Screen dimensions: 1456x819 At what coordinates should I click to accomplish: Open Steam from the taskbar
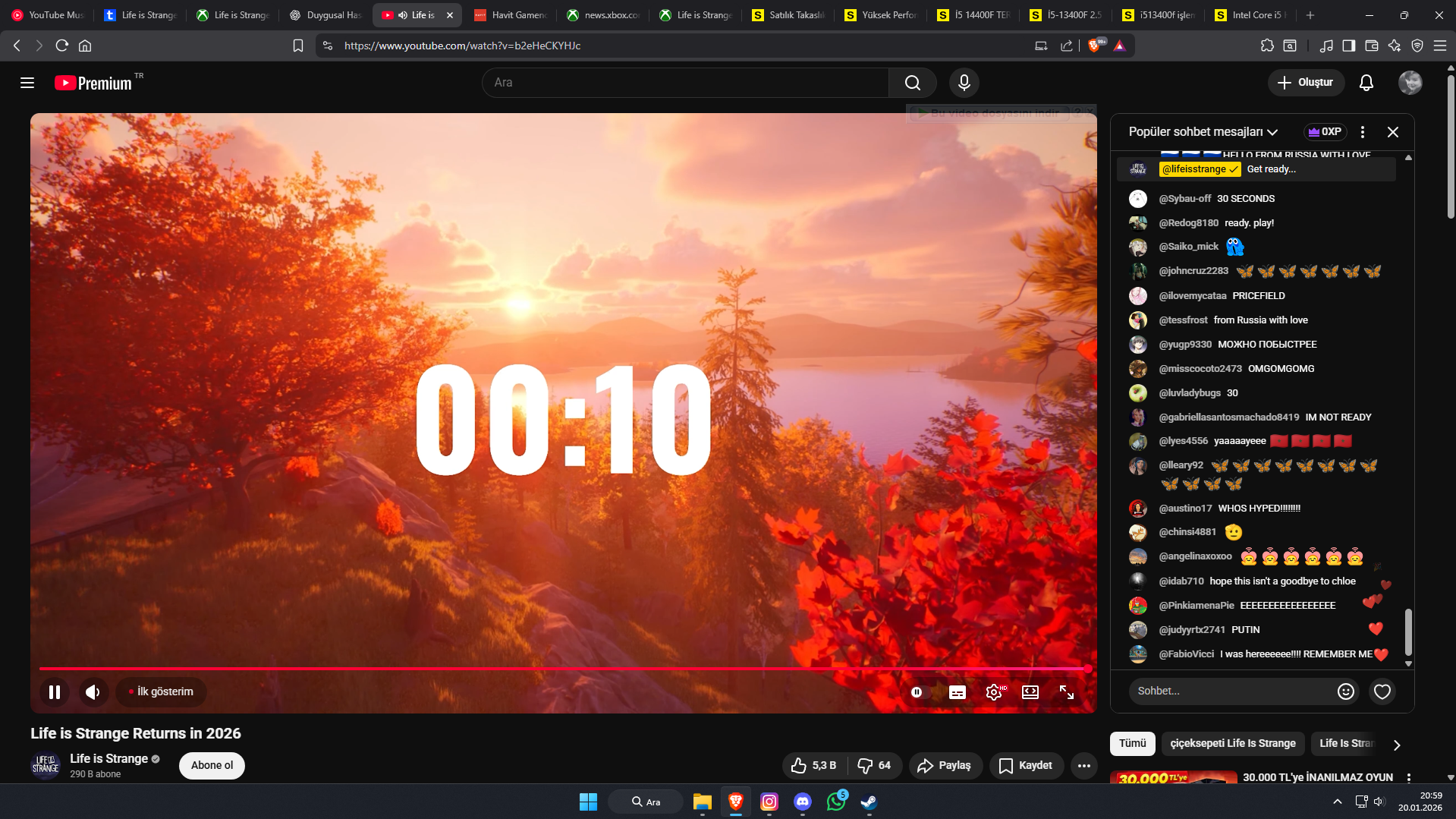click(870, 802)
